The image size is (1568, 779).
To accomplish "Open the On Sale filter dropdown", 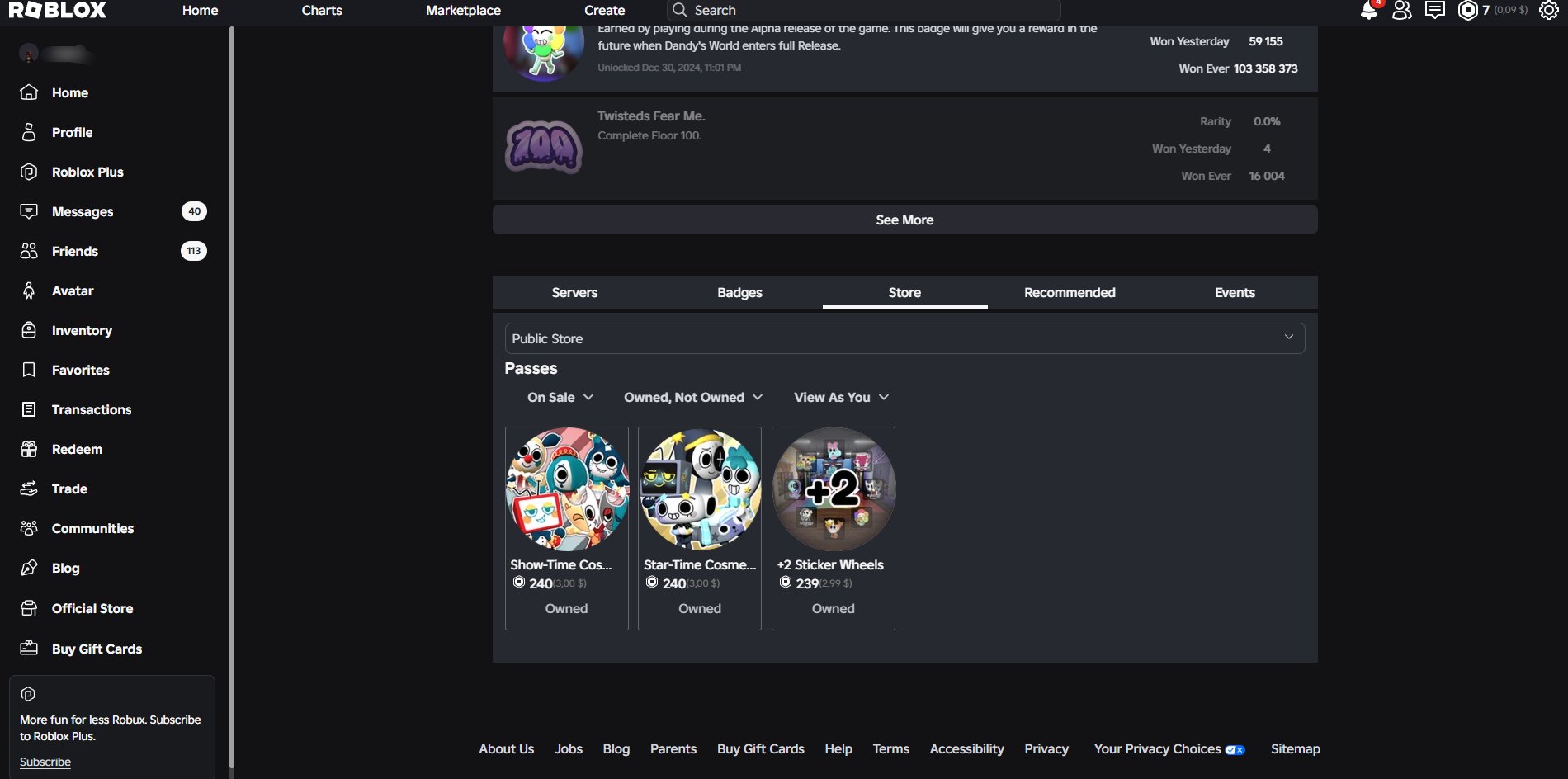I will 560,397.
